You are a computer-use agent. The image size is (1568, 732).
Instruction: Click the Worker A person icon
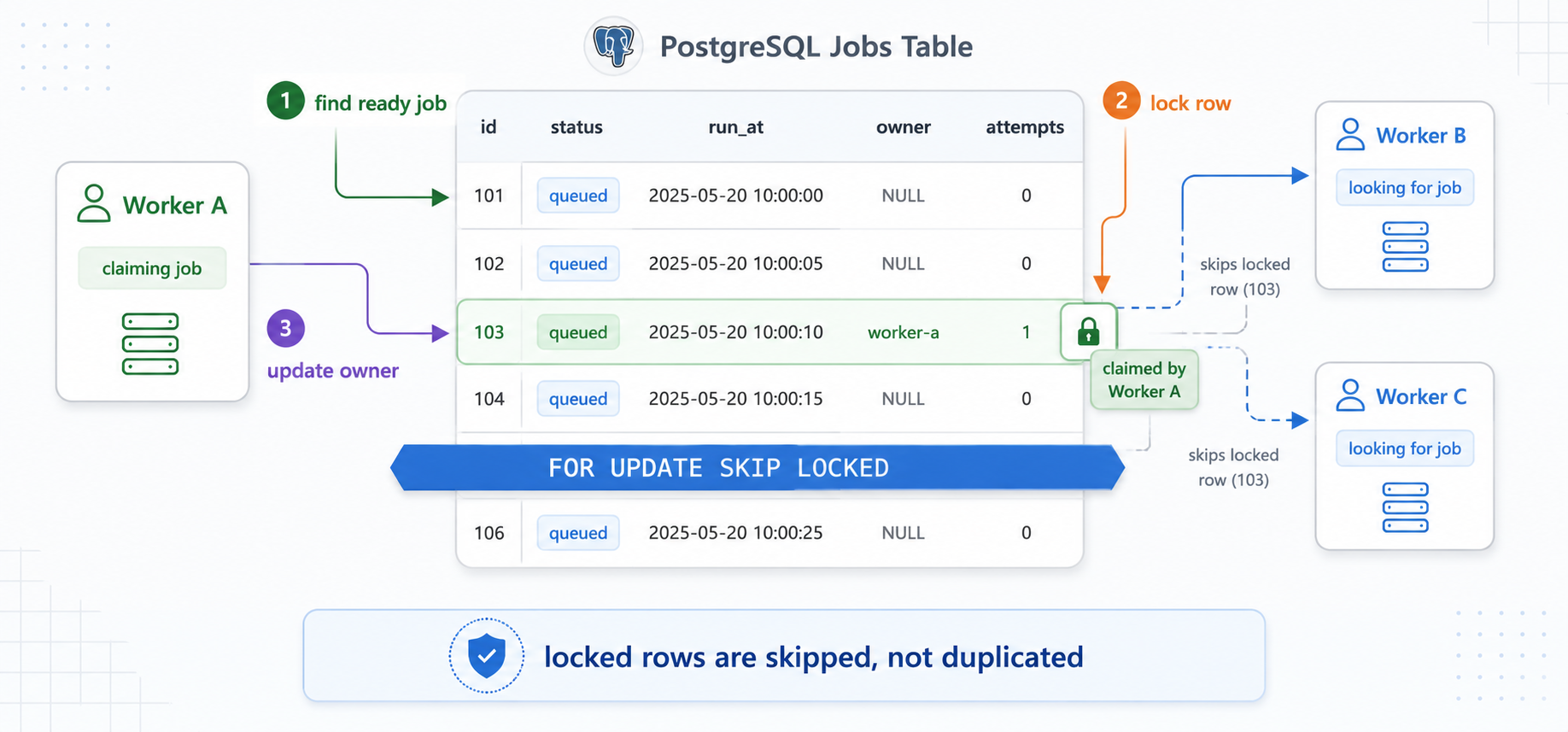tap(94, 203)
